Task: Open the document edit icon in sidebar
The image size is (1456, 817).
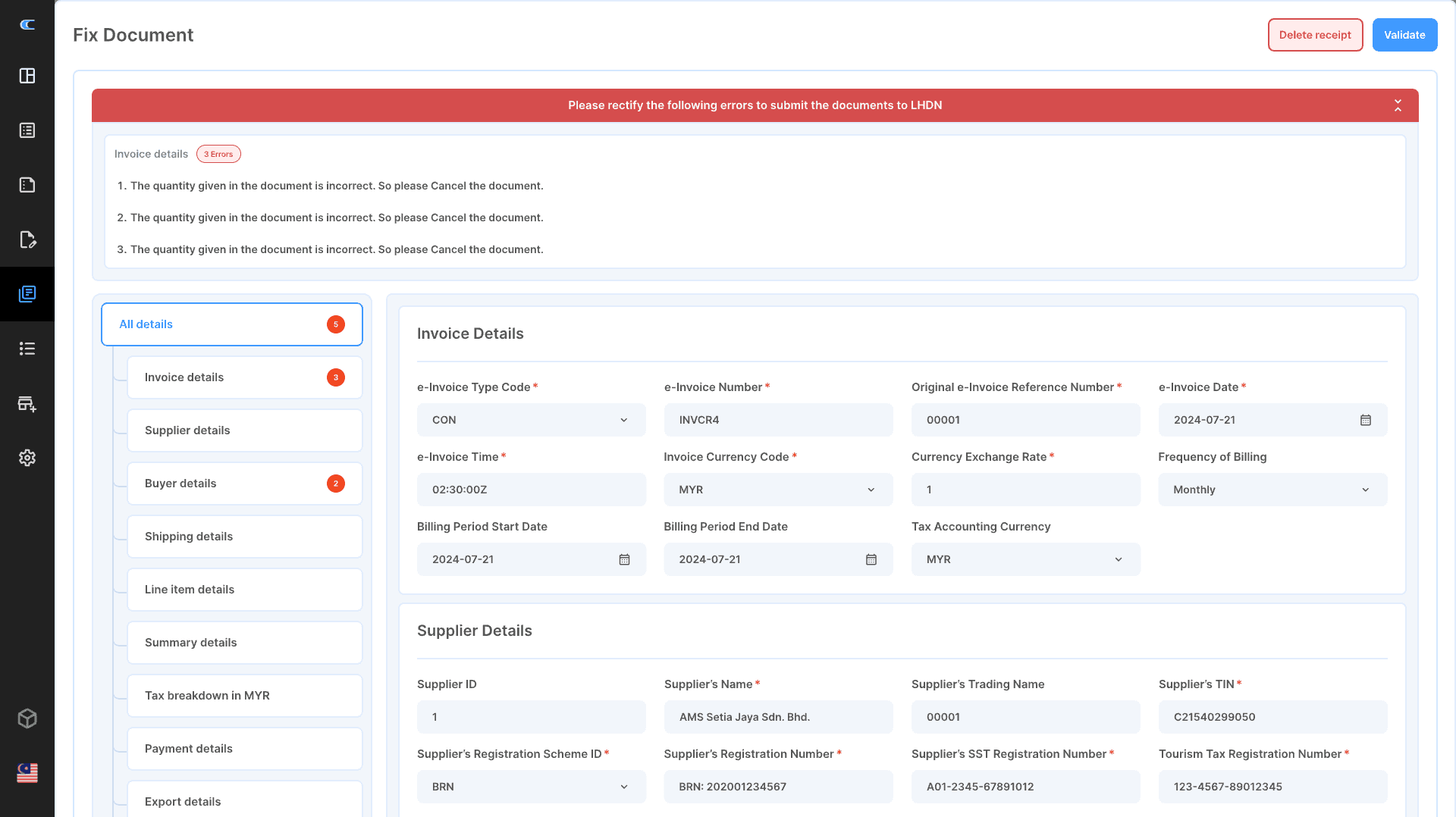Action: (27, 239)
